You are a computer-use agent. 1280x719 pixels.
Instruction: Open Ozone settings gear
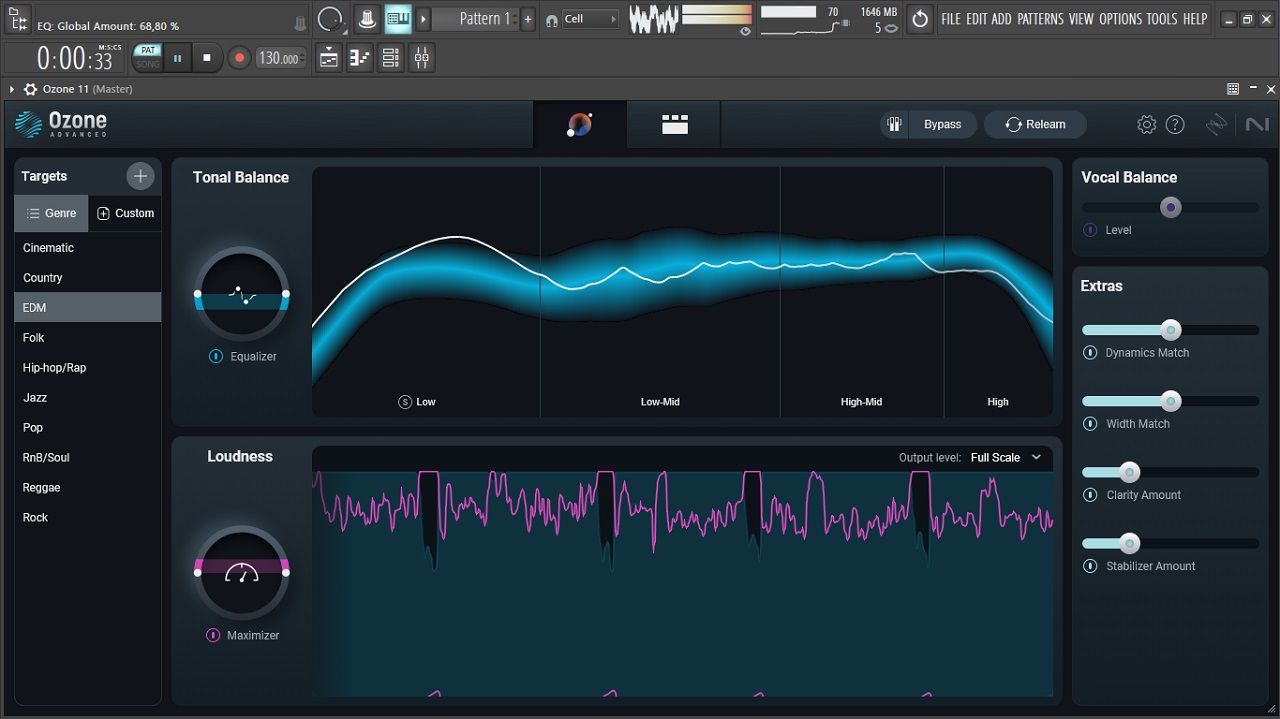(1146, 125)
